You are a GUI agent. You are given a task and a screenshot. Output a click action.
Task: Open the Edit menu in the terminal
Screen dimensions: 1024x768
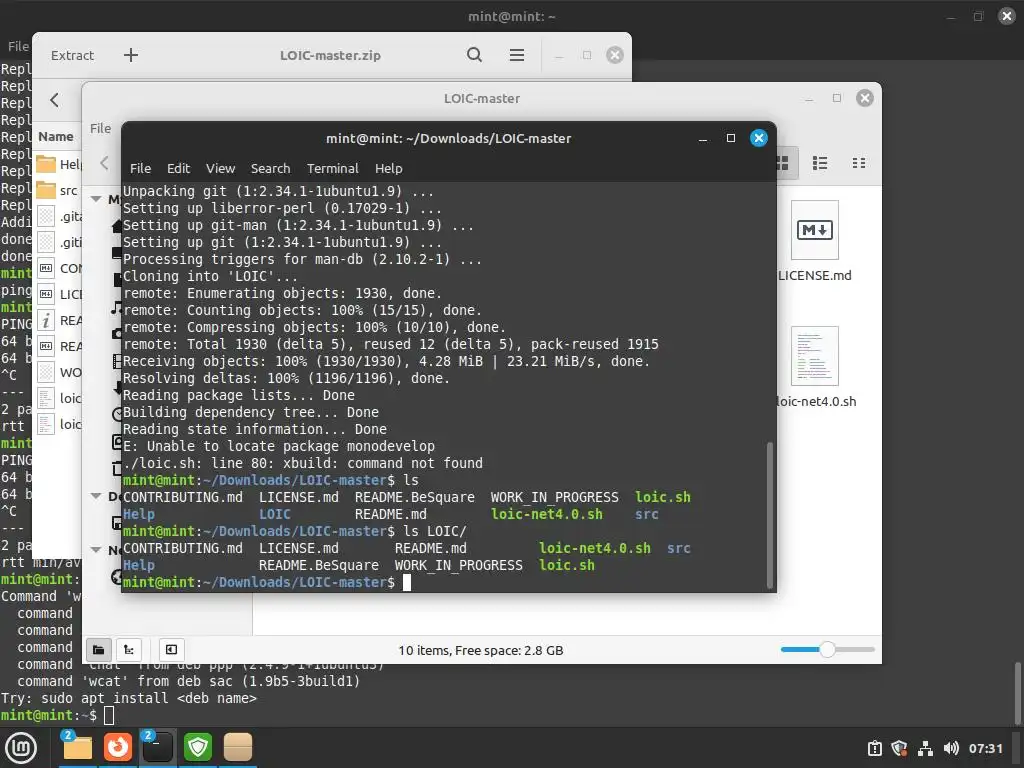[x=178, y=168]
